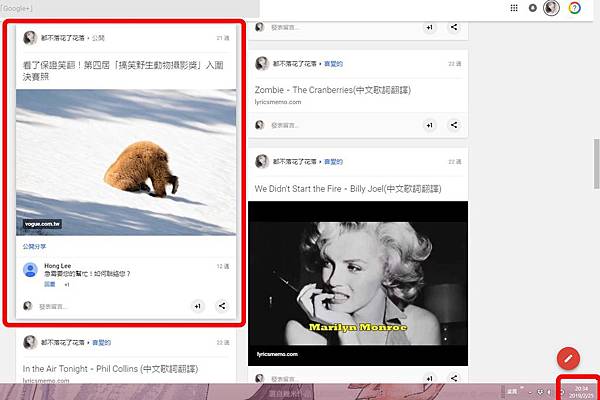600x400 pixels.
Task: Click the red pencil compose post button
Action: (568, 359)
